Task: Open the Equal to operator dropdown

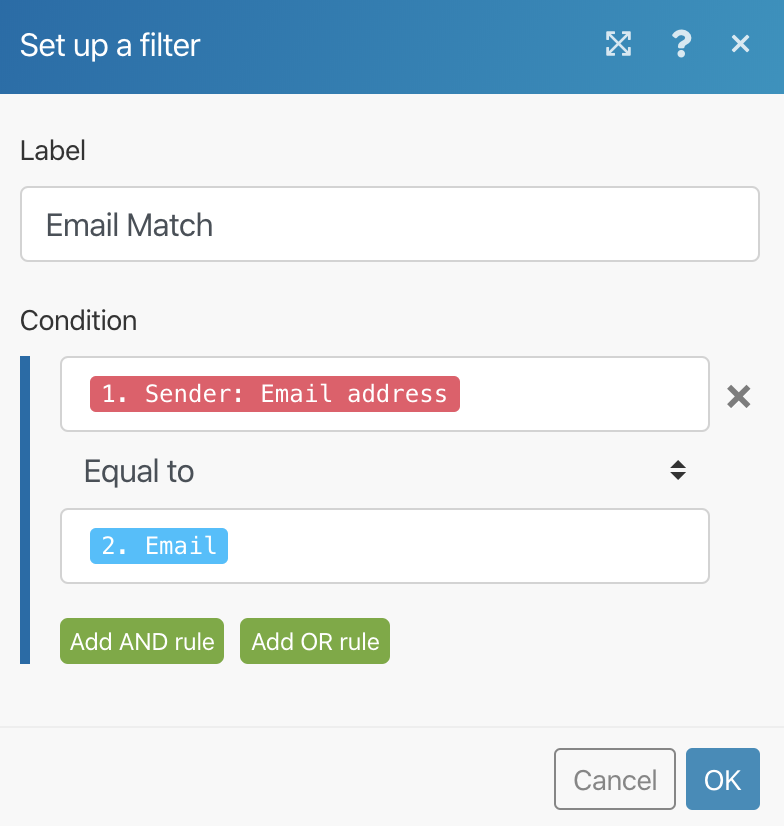Action: pyautogui.click(x=385, y=470)
